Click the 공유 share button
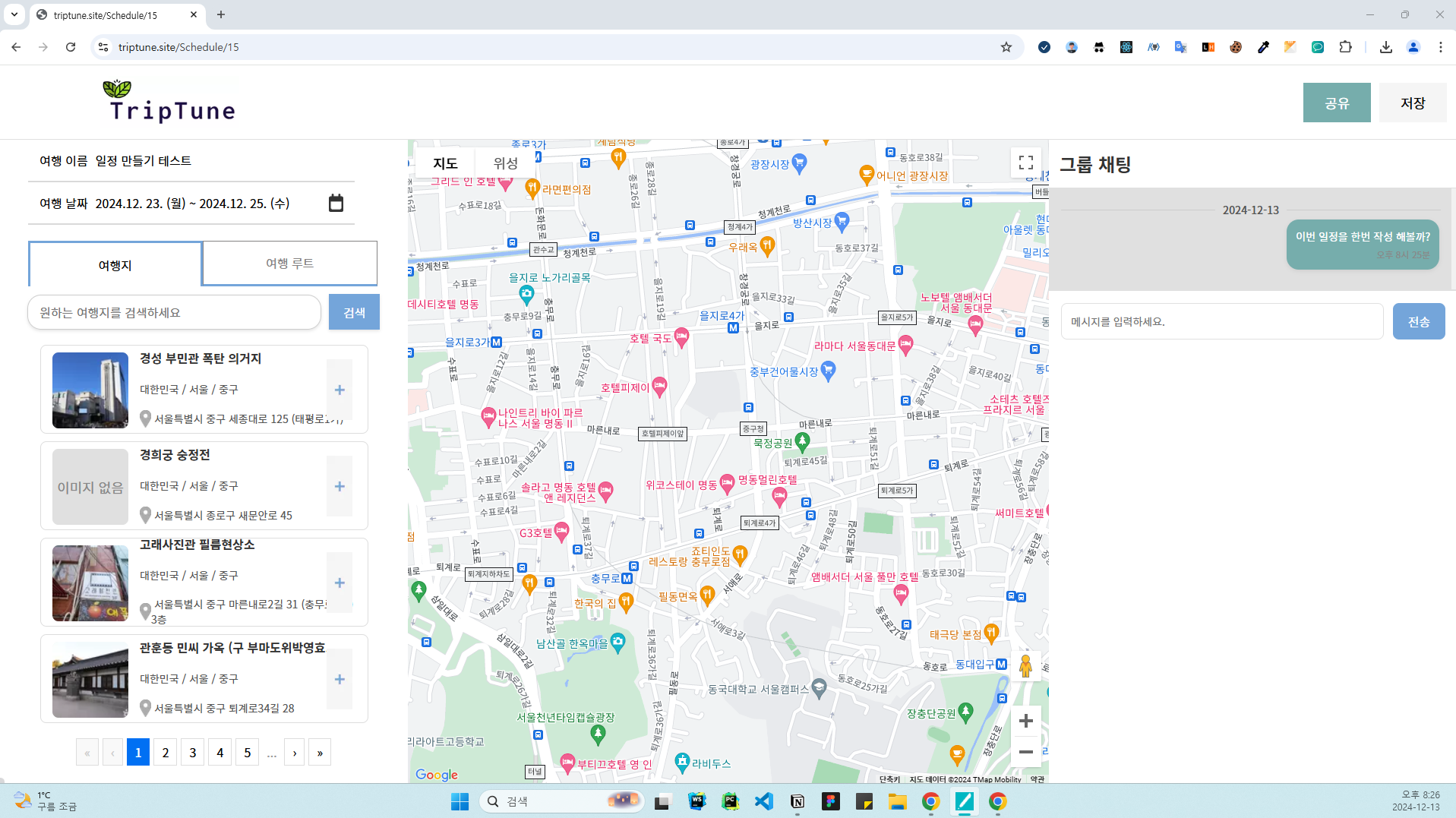Image resolution: width=1456 pixels, height=818 pixels. pos(1336,103)
